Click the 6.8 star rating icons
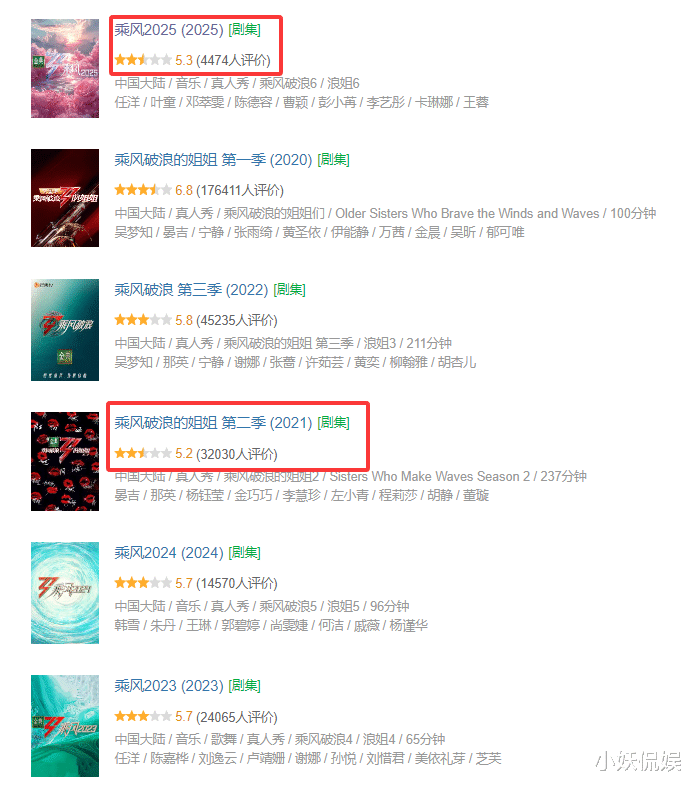Screen dimensions: 693x786 (x=143, y=190)
